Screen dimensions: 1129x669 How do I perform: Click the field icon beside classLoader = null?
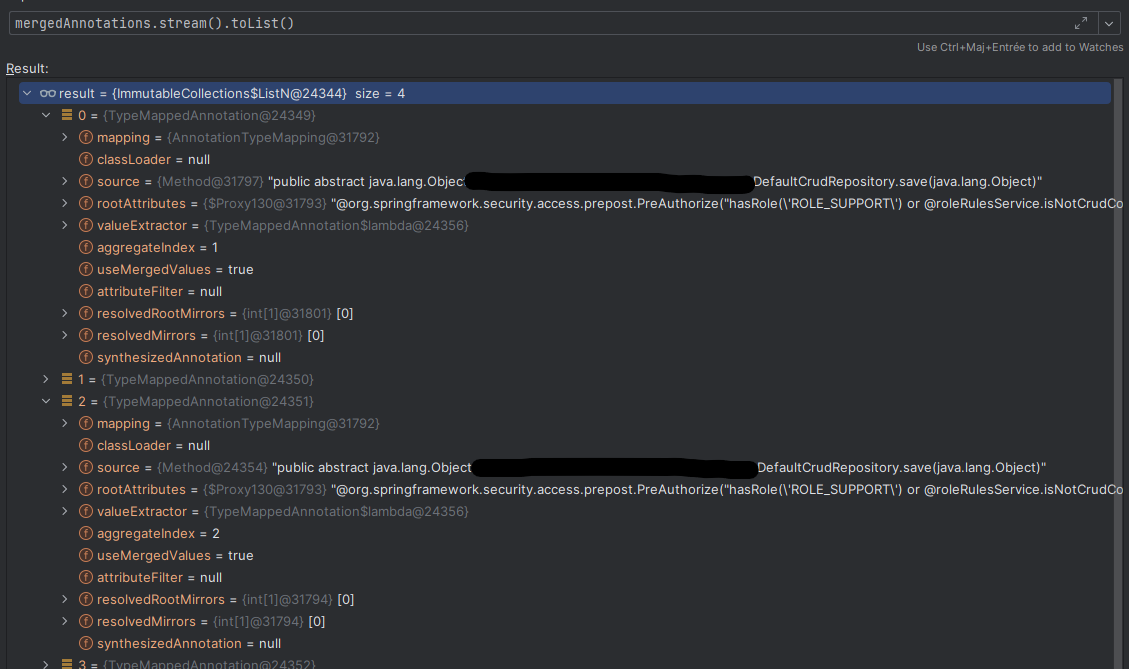[x=85, y=159]
